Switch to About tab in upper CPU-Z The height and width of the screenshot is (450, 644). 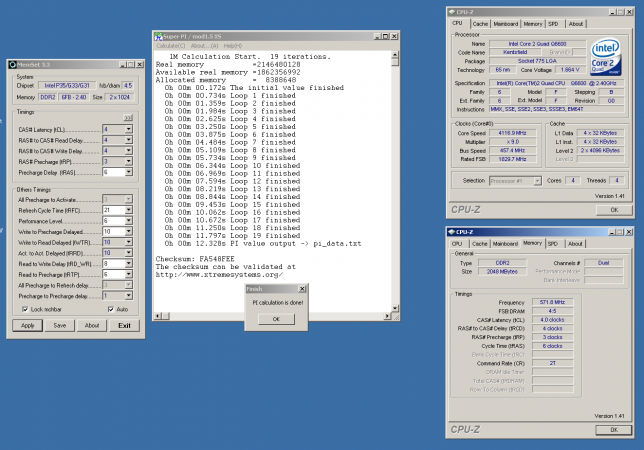tap(575, 24)
